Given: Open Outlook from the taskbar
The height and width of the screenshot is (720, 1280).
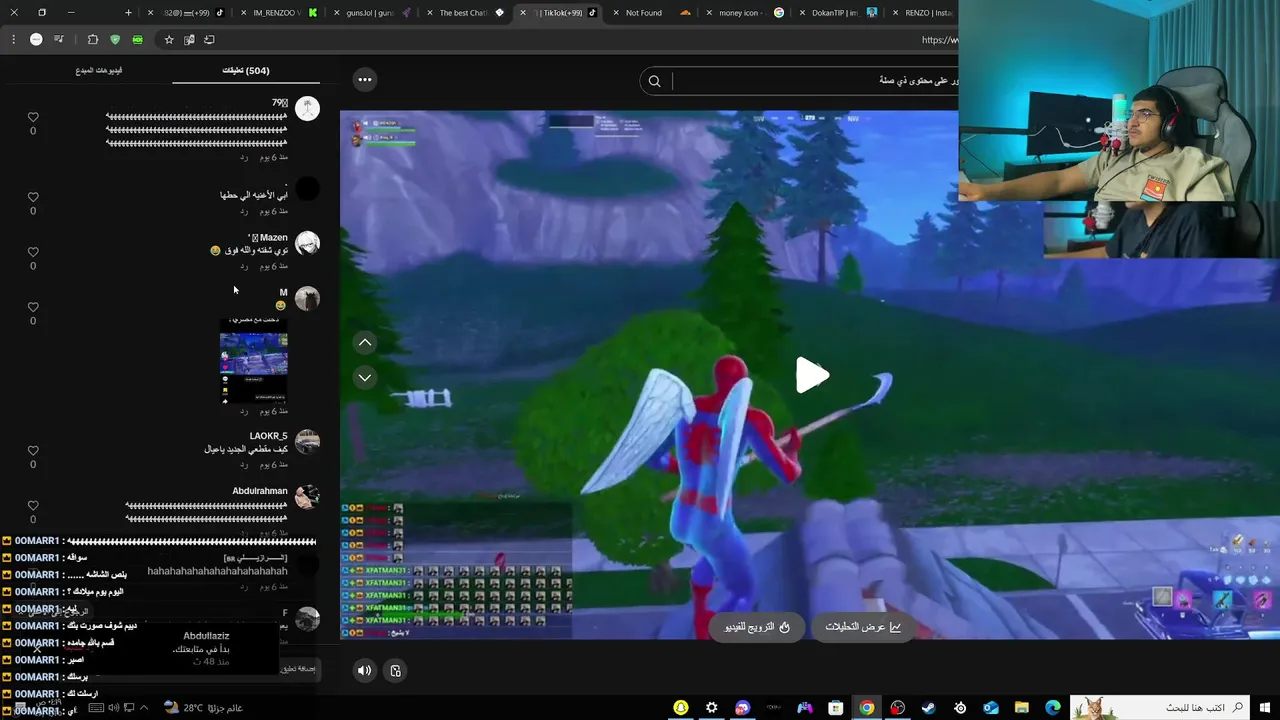Looking at the screenshot, I should 991,708.
